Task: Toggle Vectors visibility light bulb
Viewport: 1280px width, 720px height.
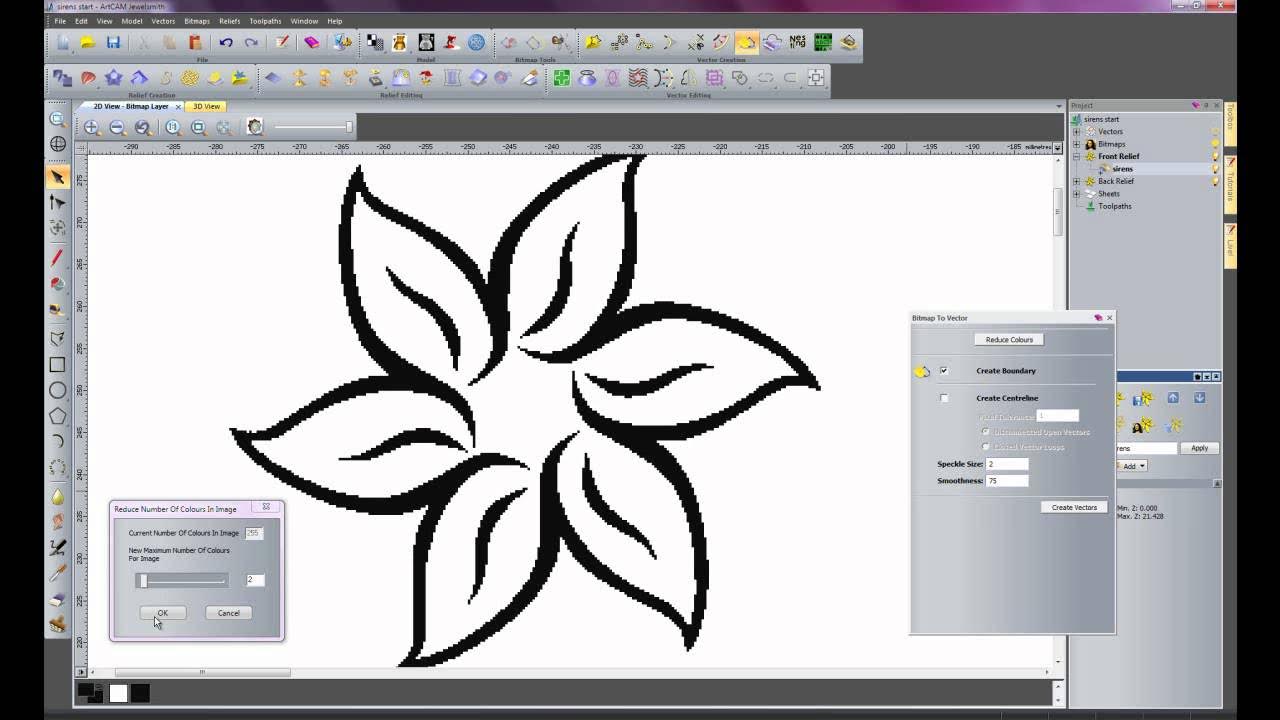Action: 1216,131
